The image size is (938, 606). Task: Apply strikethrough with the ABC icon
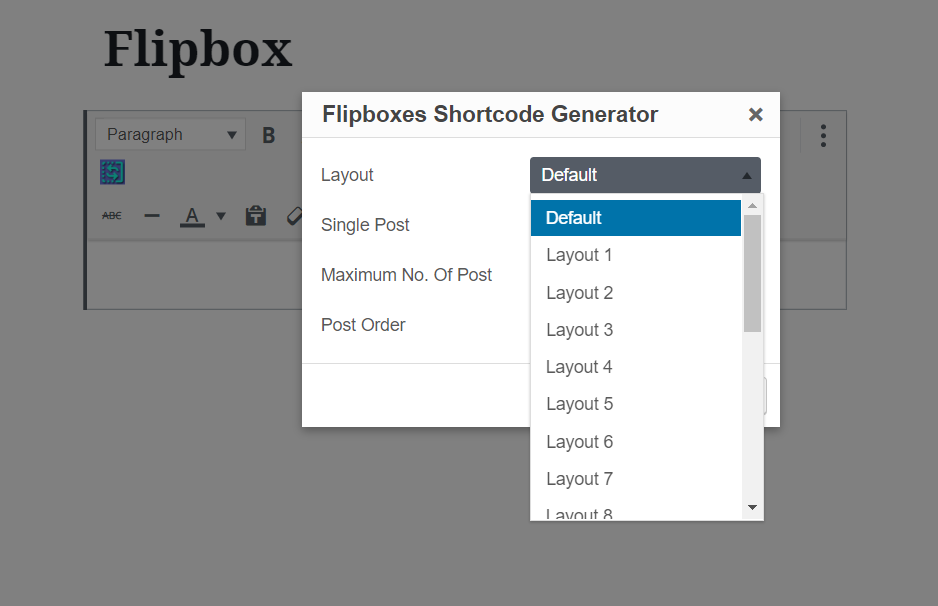pos(112,215)
